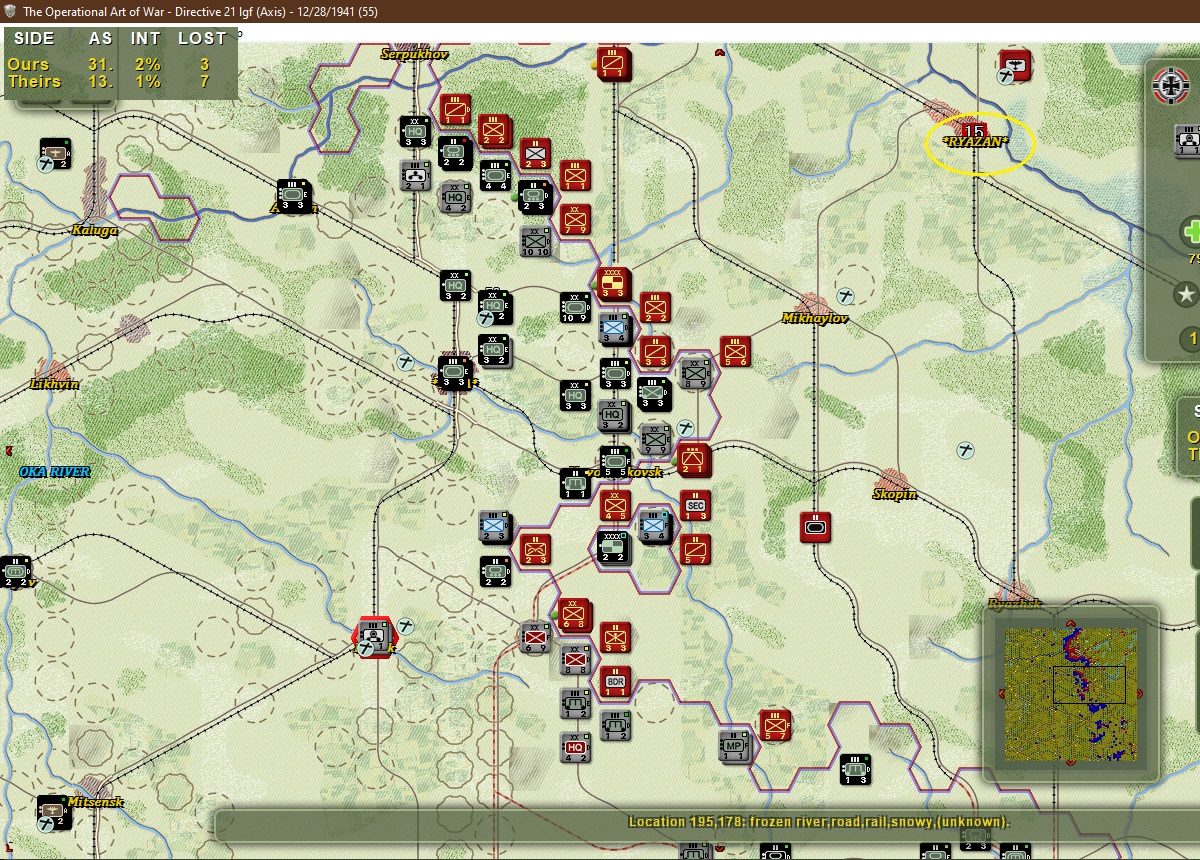Viewport: 1200px width, 860px height.
Task: Select the black HQ 3-3 near Serpukhov
Action: (x=416, y=131)
